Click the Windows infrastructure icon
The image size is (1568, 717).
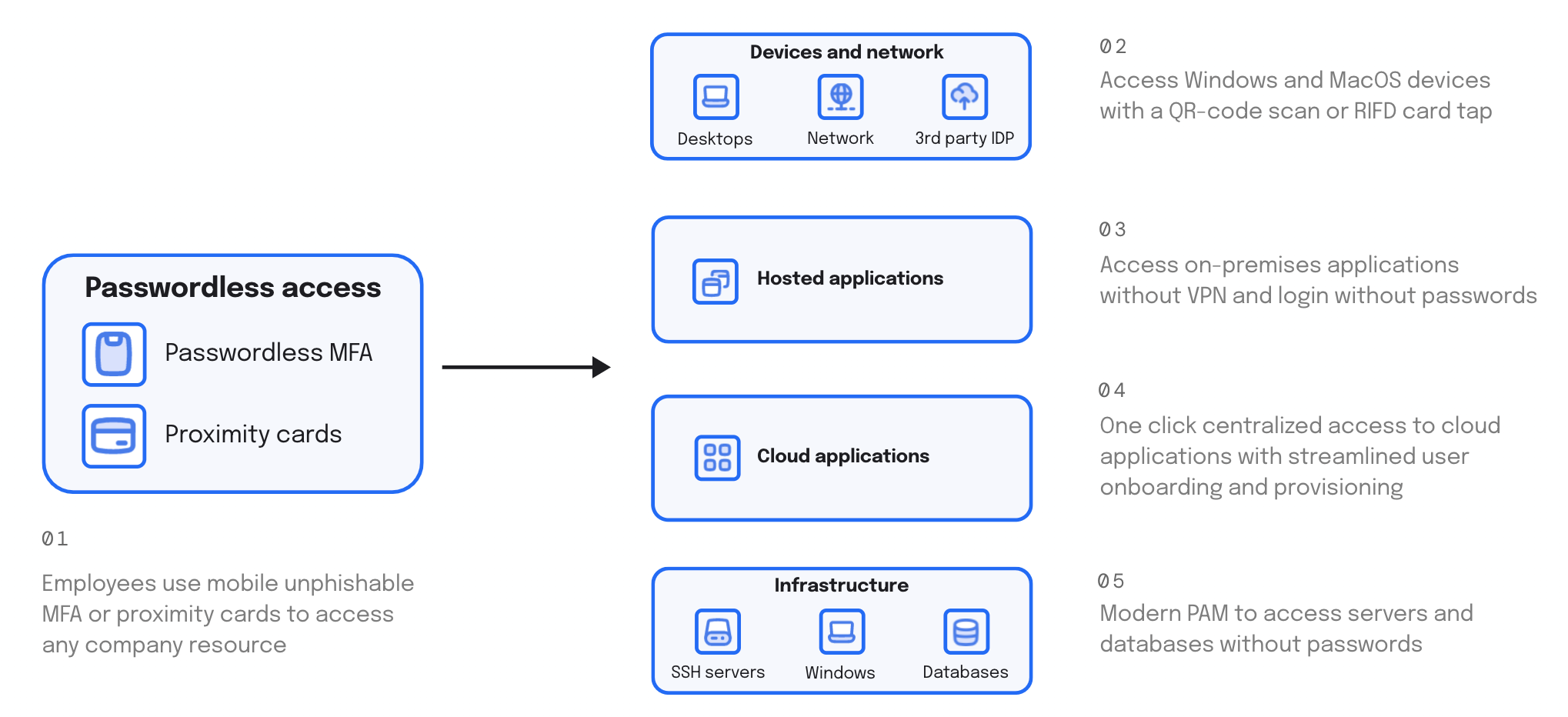pyautogui.click(x=841, y=632)
